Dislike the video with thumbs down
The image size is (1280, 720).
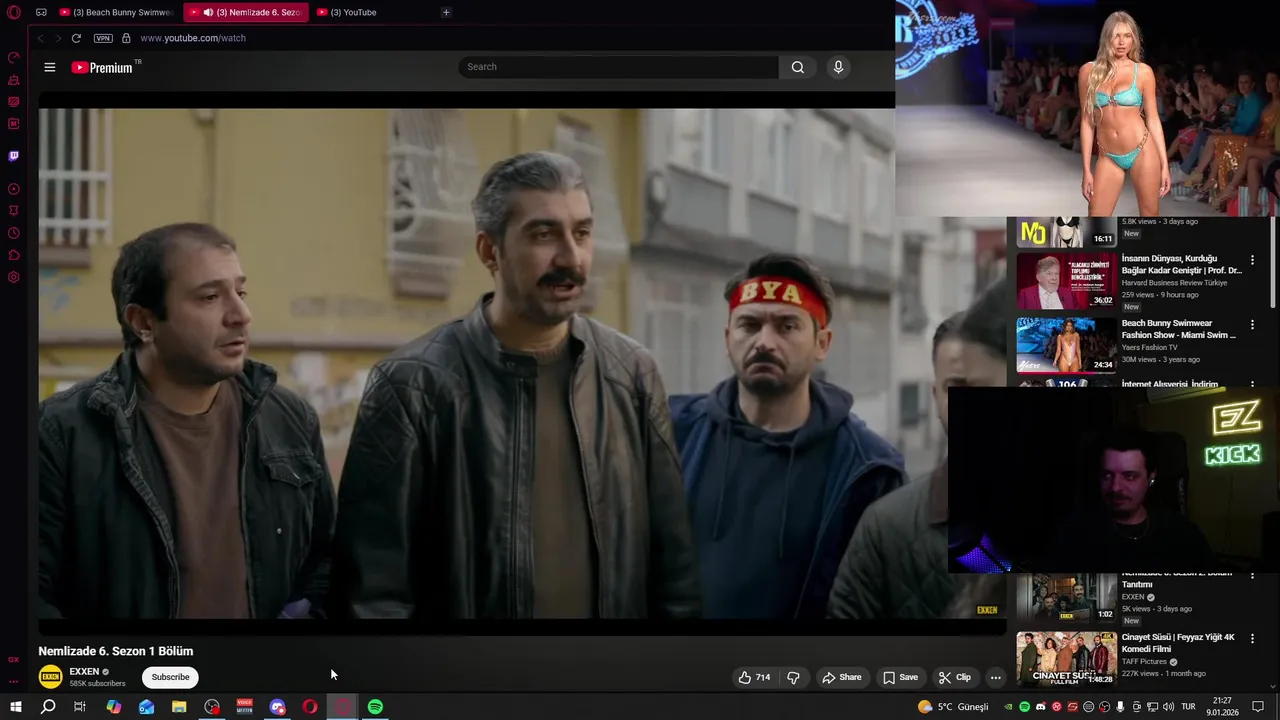pyautogui.click(x=793, y=677)
